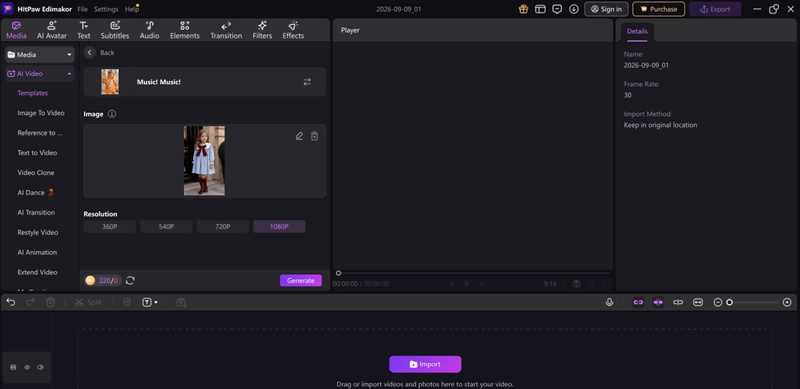Select Image To Video option
The image size is (800, 389).
tap(41, 113)
